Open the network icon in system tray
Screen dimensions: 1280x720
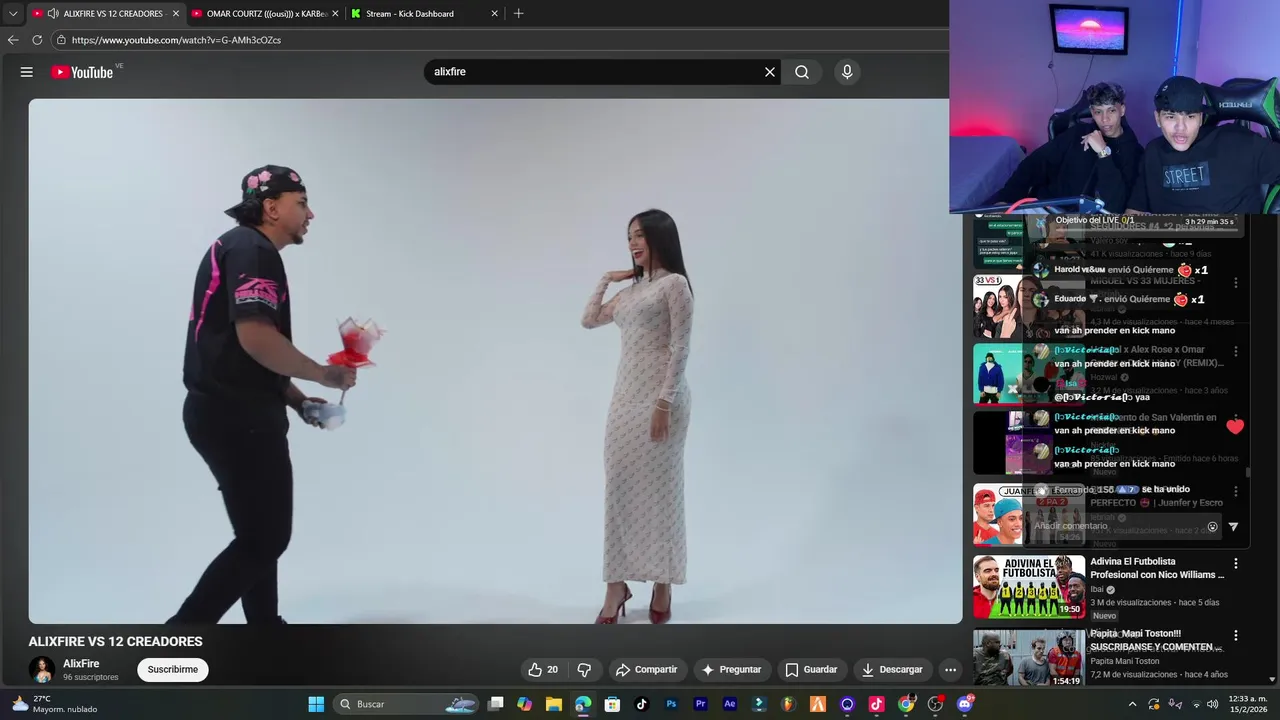point(1196,704)
